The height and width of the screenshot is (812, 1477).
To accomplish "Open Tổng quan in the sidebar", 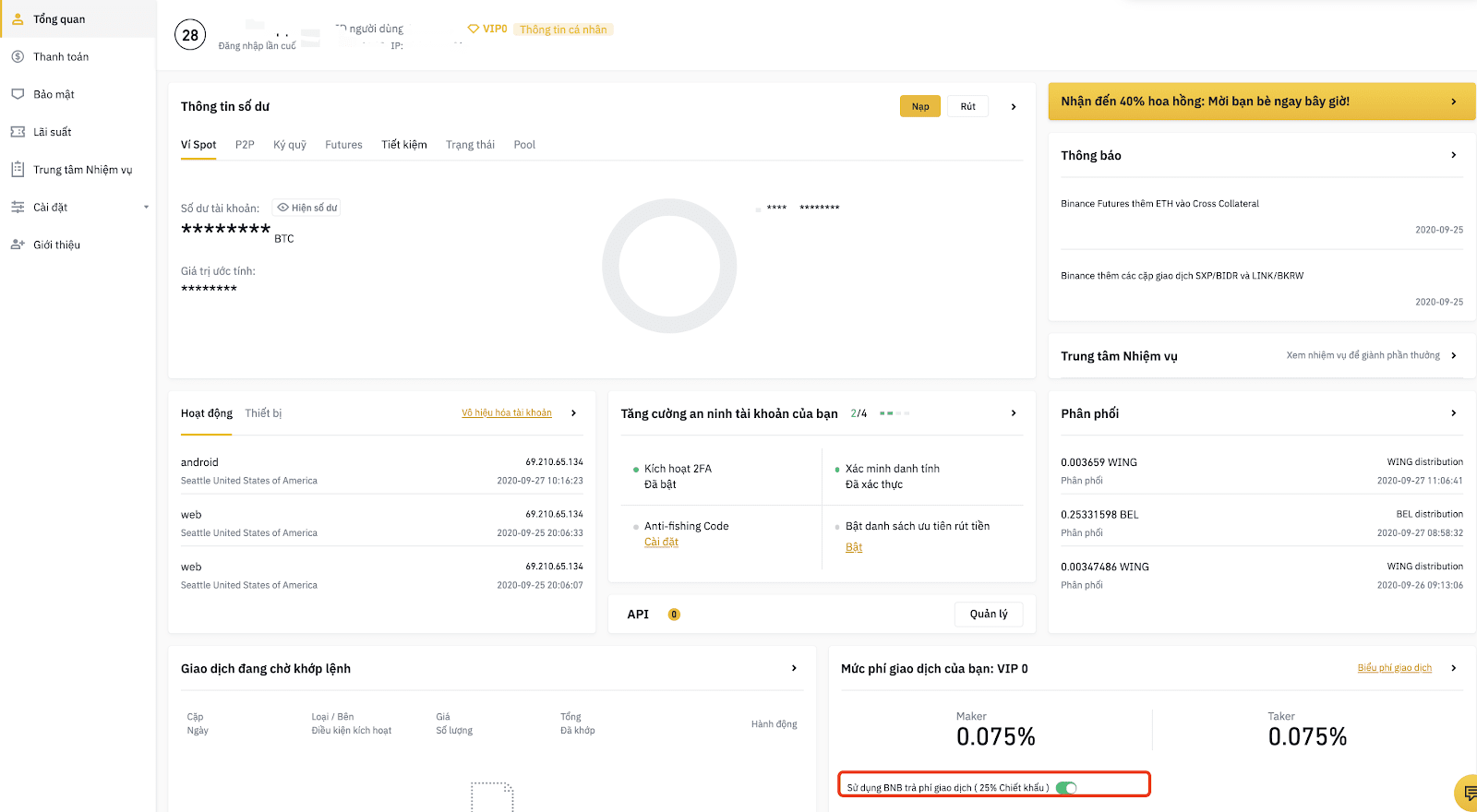I will pos(78,18).
